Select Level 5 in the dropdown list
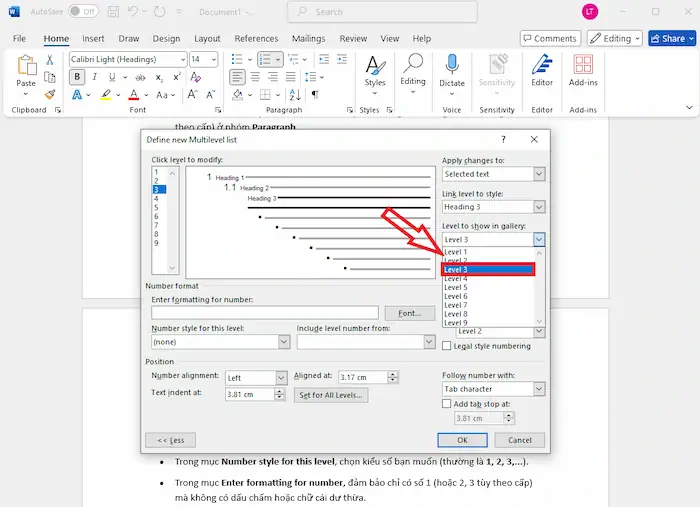This screenshot has height=507, width=700. point(456,287)
